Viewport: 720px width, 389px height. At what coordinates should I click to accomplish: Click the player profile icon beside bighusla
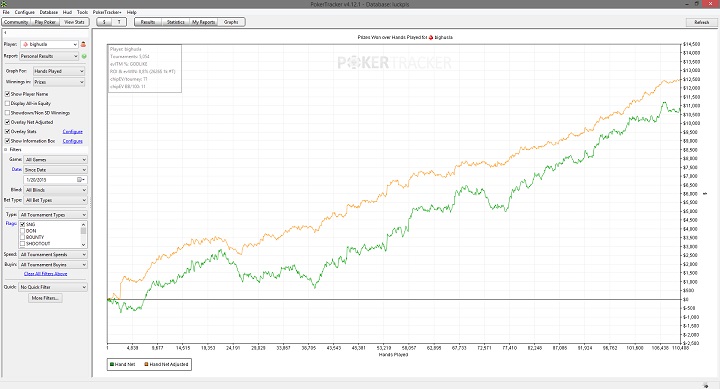tap(83, 44)
